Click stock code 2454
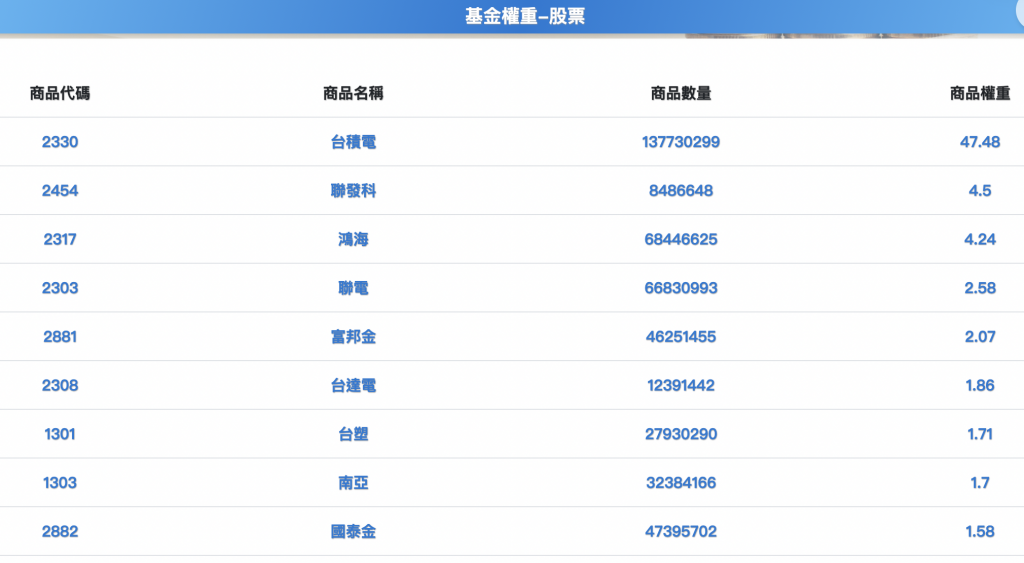The image size is (1024, 563). 60,191
